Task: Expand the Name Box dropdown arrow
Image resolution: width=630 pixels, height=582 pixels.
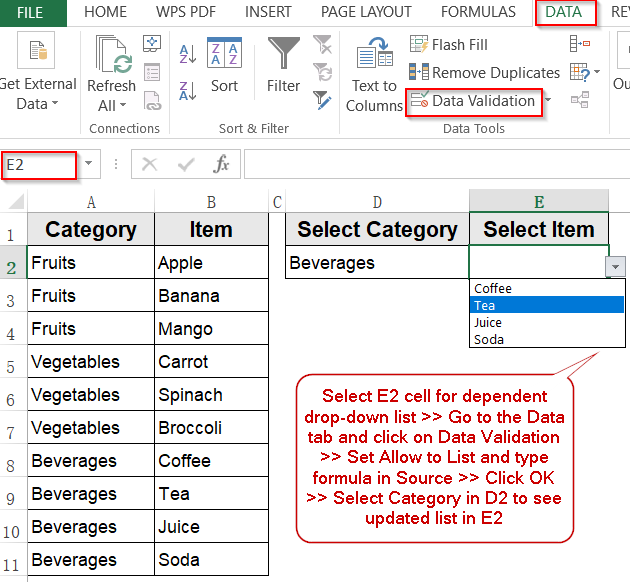Action: click(89, 165)
